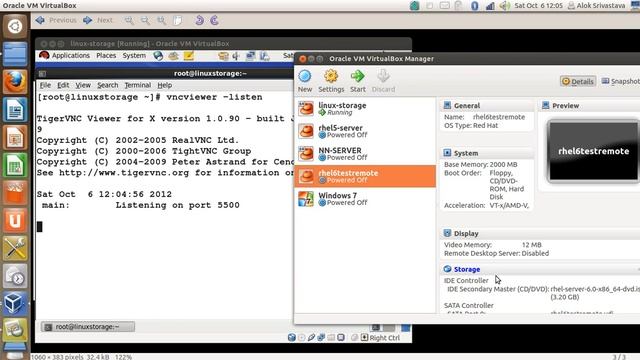Open the terminal File menu
Image resolution: width=640 pixels, height=360 pixels.
coord(45,85)
